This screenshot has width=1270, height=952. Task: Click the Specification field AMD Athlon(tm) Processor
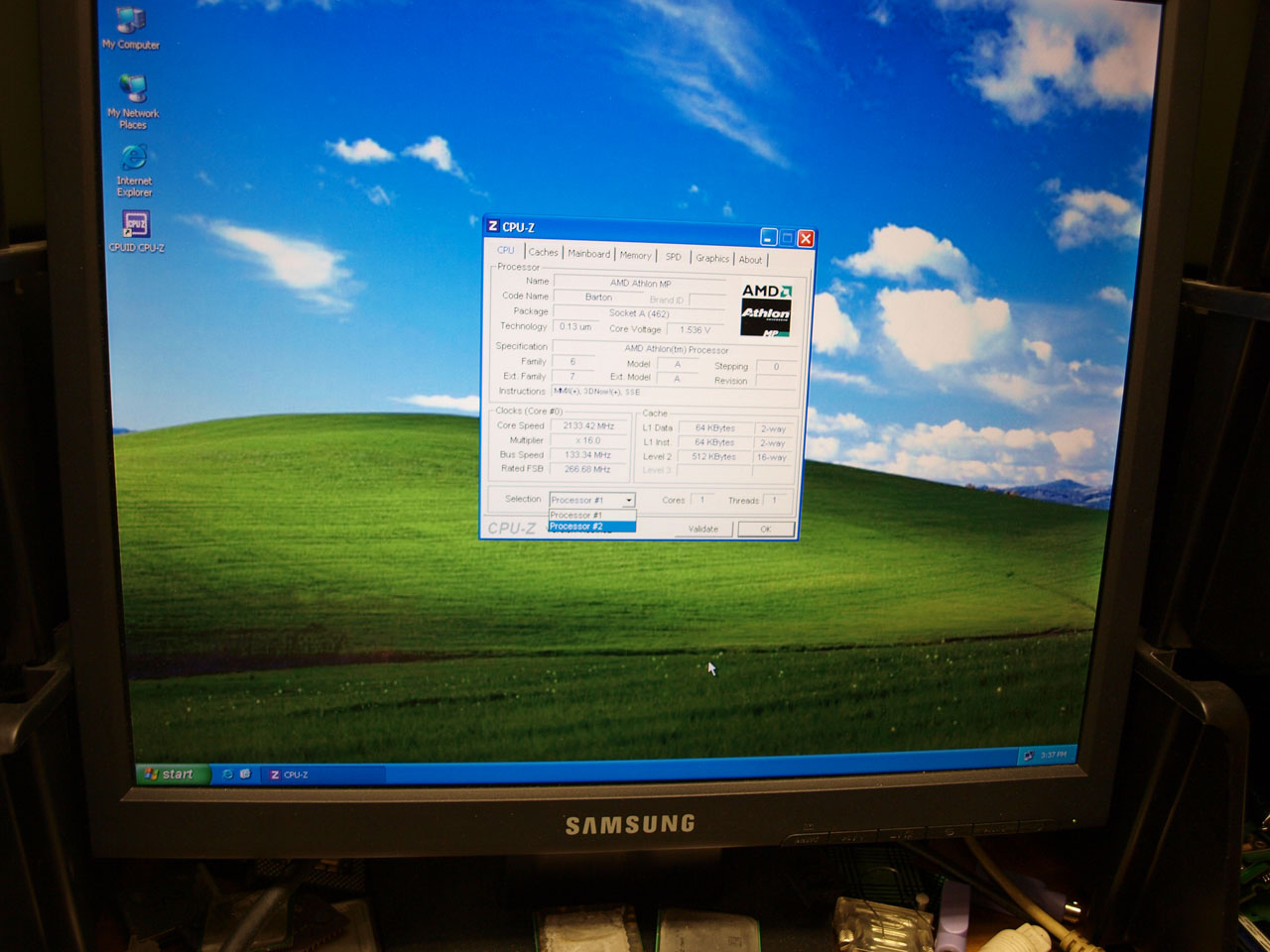tap(676, 349)
